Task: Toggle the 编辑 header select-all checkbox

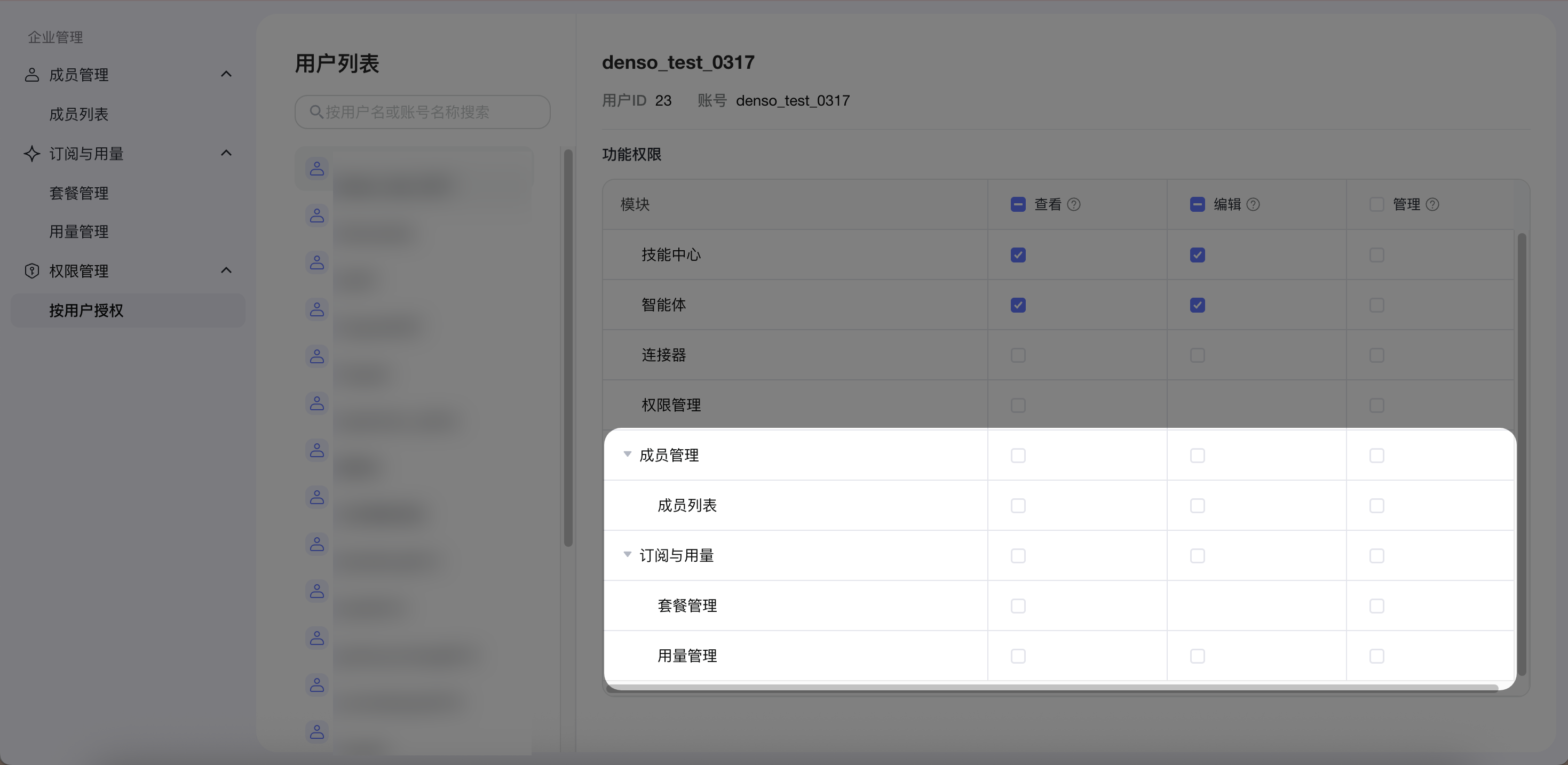Action: click(x=1197, y=204)
